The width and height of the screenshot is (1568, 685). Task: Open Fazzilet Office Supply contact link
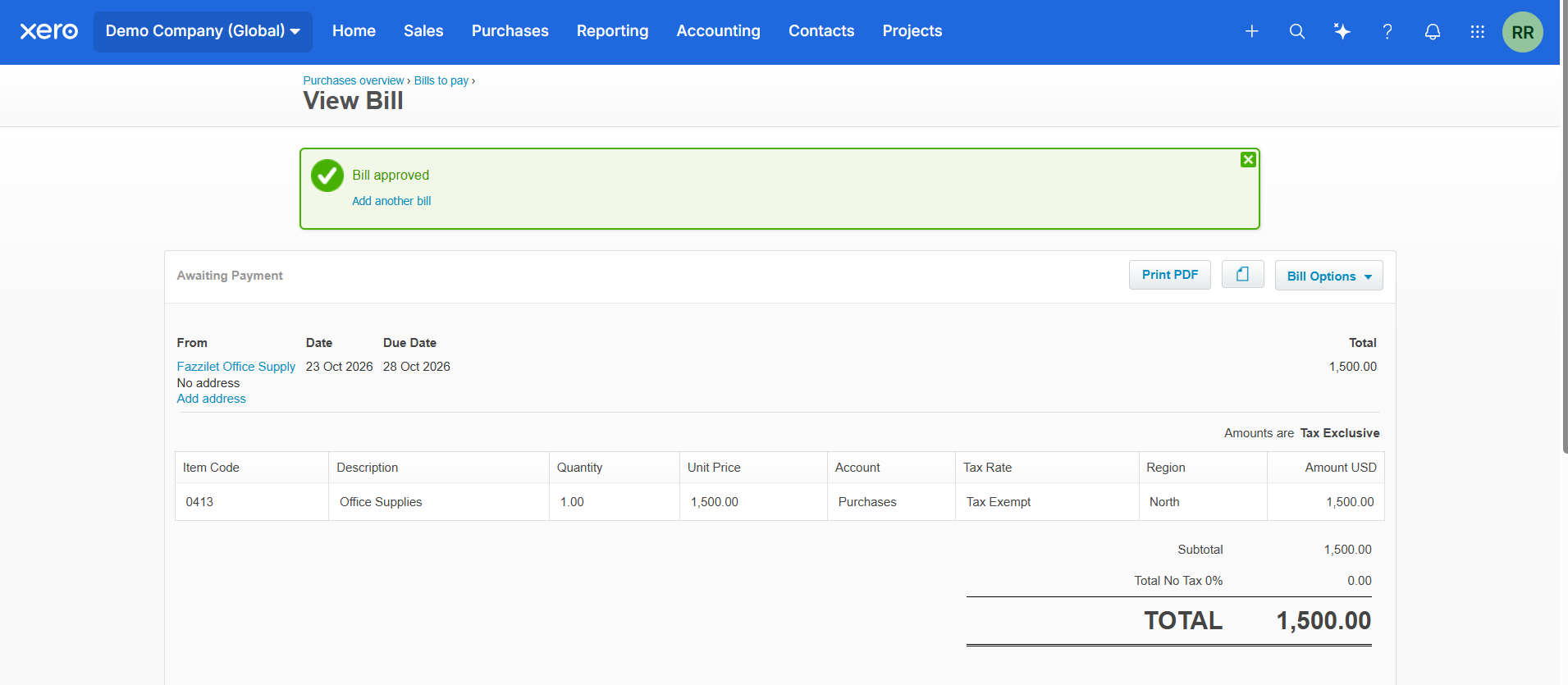[235, 367]
